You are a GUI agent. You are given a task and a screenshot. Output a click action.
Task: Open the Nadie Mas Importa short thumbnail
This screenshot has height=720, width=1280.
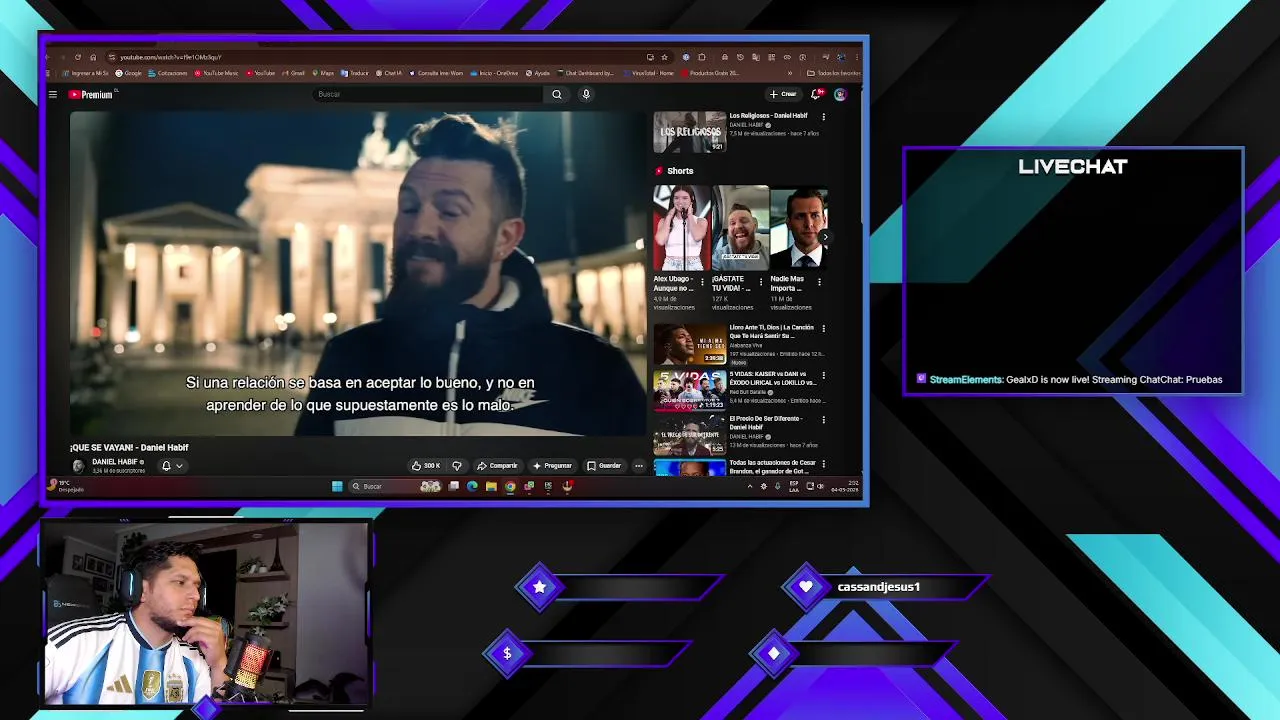798,228
